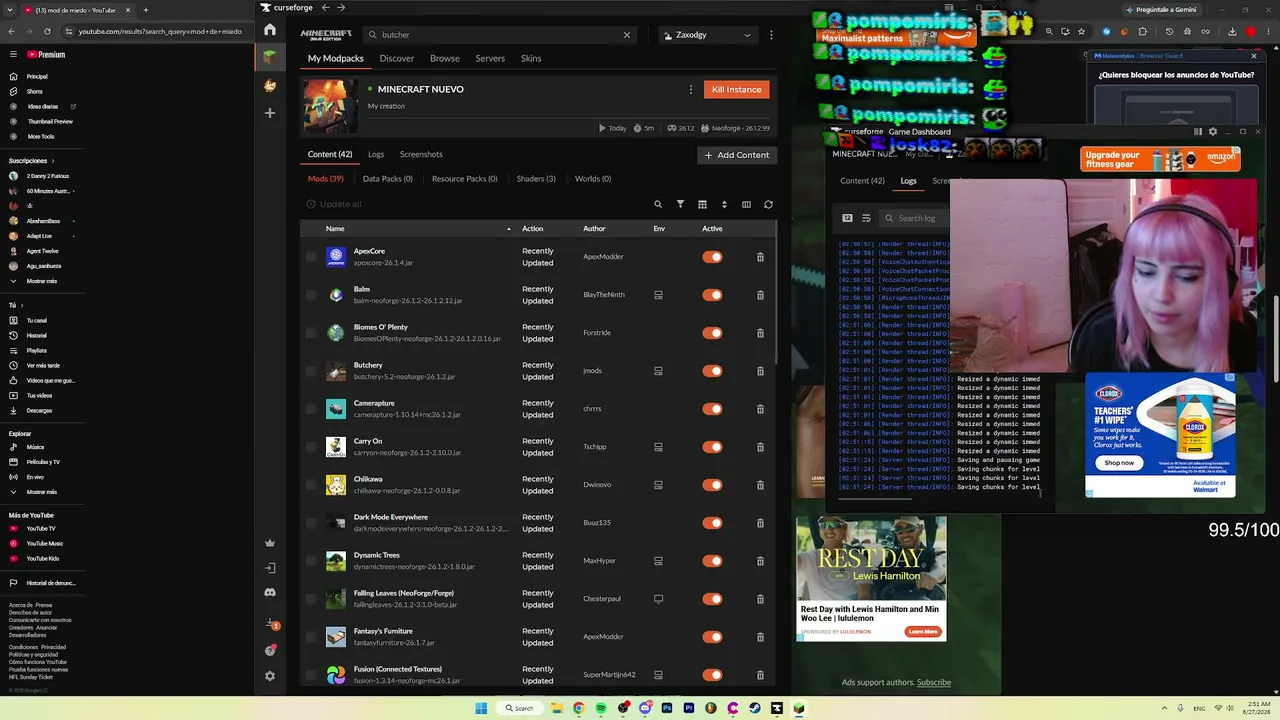Screen dimensions: 1280x720
Task: Open the CurseForge sign-in icon
Action: pos(270,568)
